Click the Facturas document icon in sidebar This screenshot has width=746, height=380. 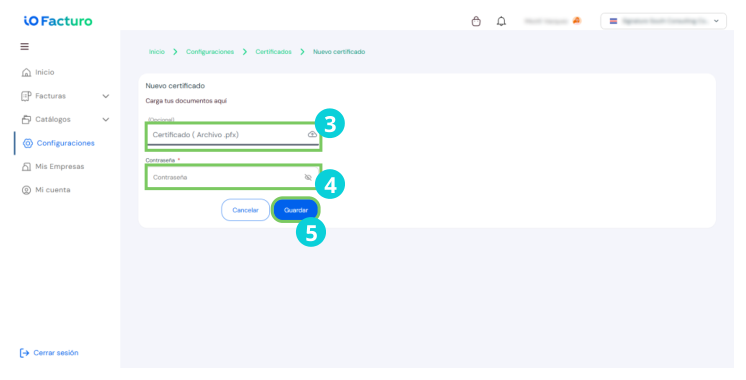point(26,96)
